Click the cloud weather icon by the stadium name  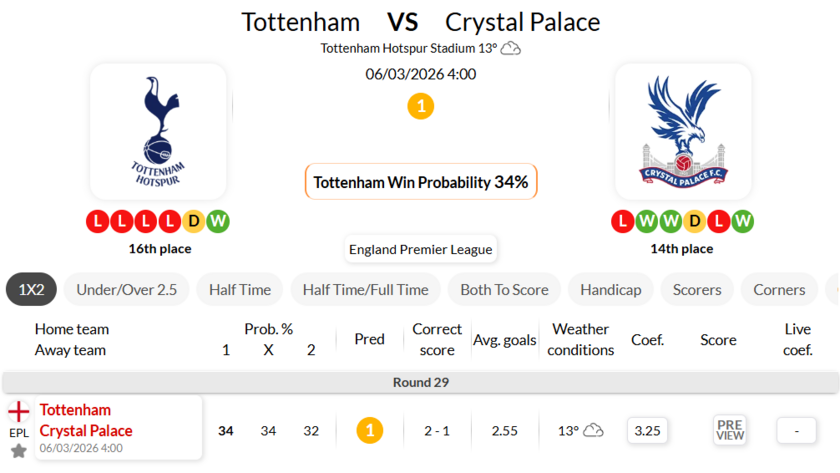point(511,48)
